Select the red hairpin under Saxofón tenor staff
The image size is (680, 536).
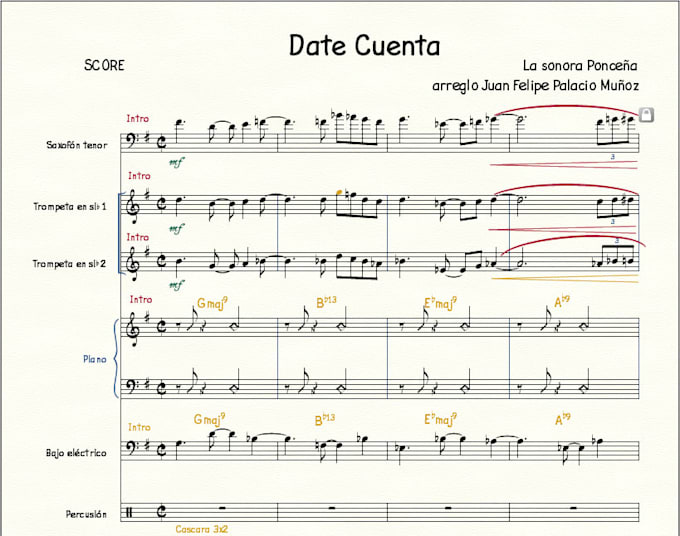(564, 165)
